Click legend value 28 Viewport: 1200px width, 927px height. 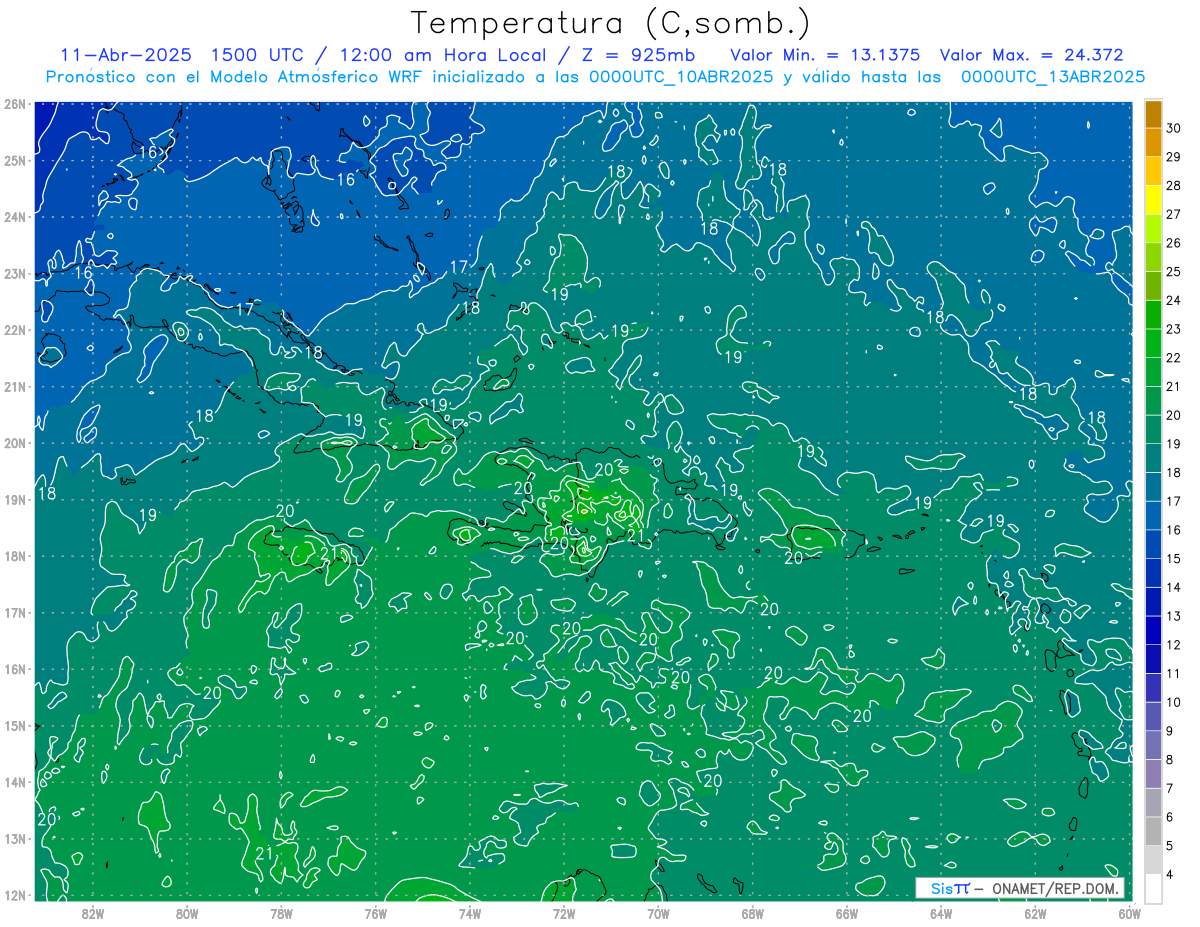coord(1174,185)
